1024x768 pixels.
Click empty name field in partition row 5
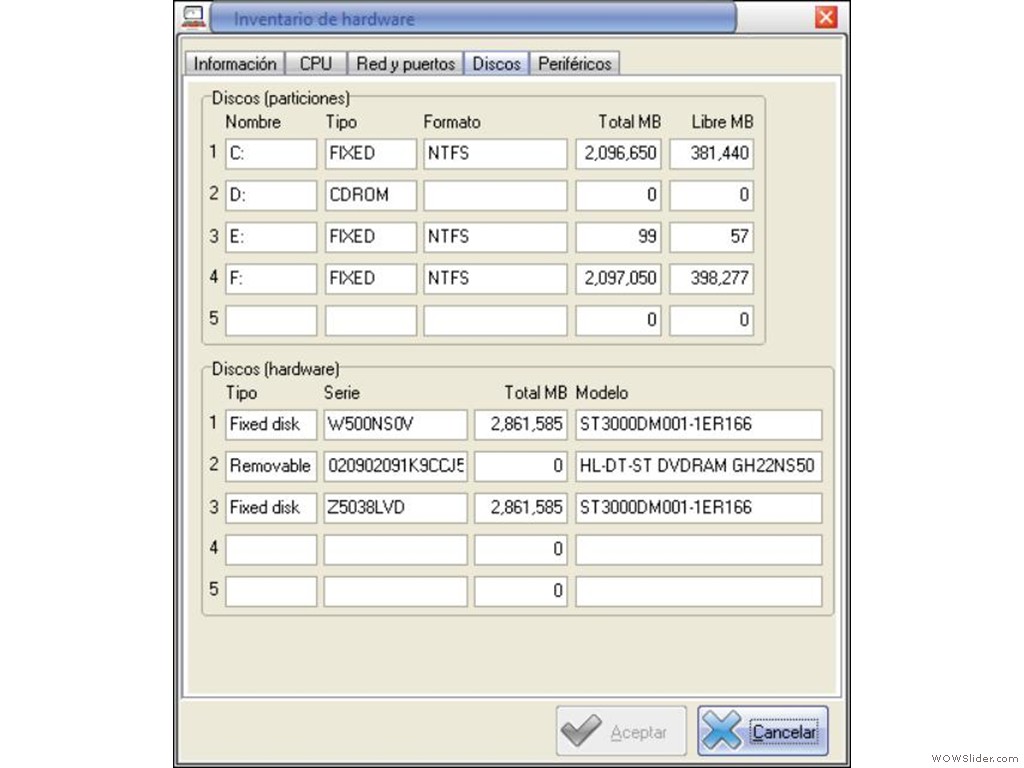tap(271, 321)
